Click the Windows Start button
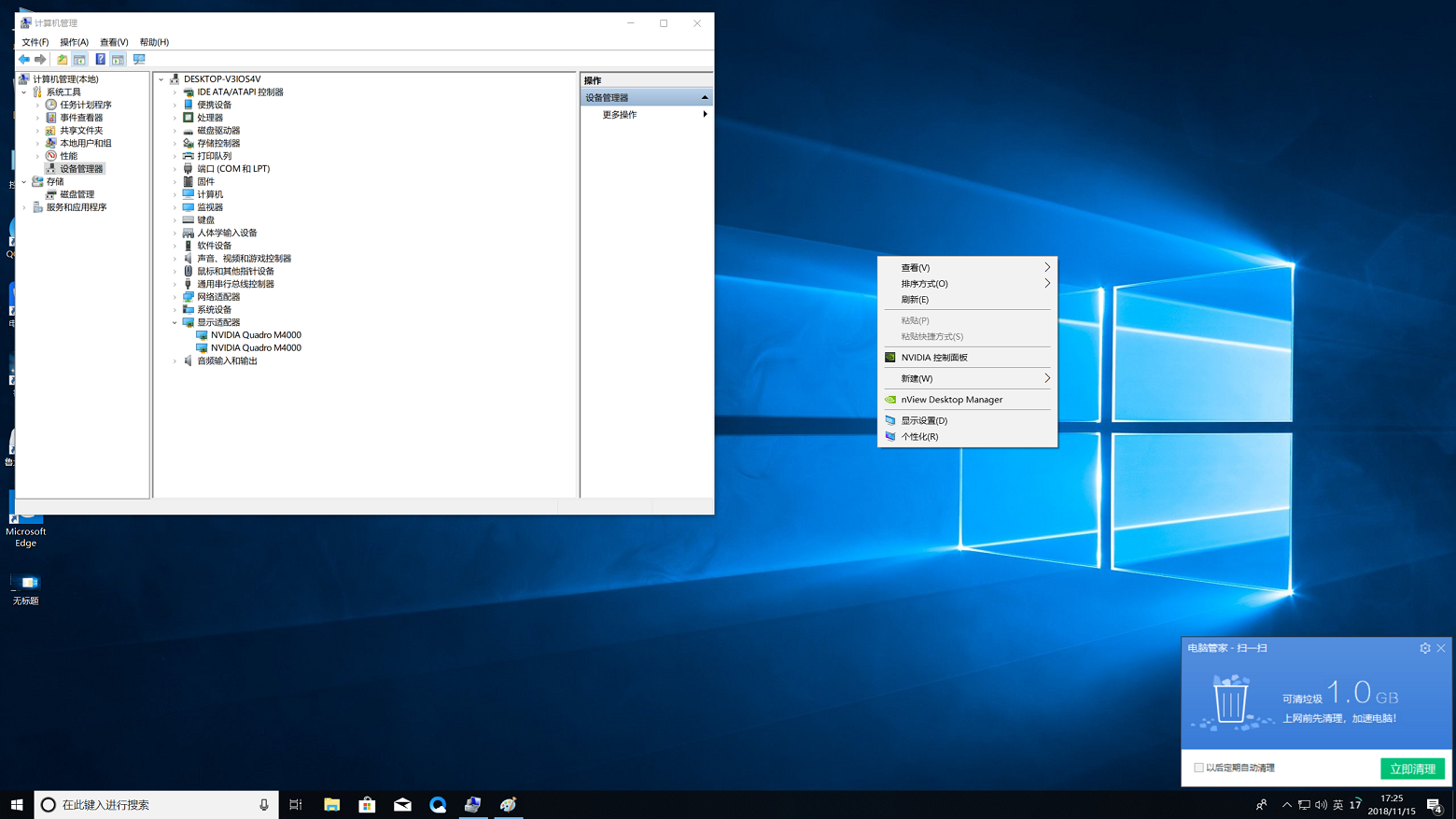This screenshot has height=819, width=1456. coord(17,804)
